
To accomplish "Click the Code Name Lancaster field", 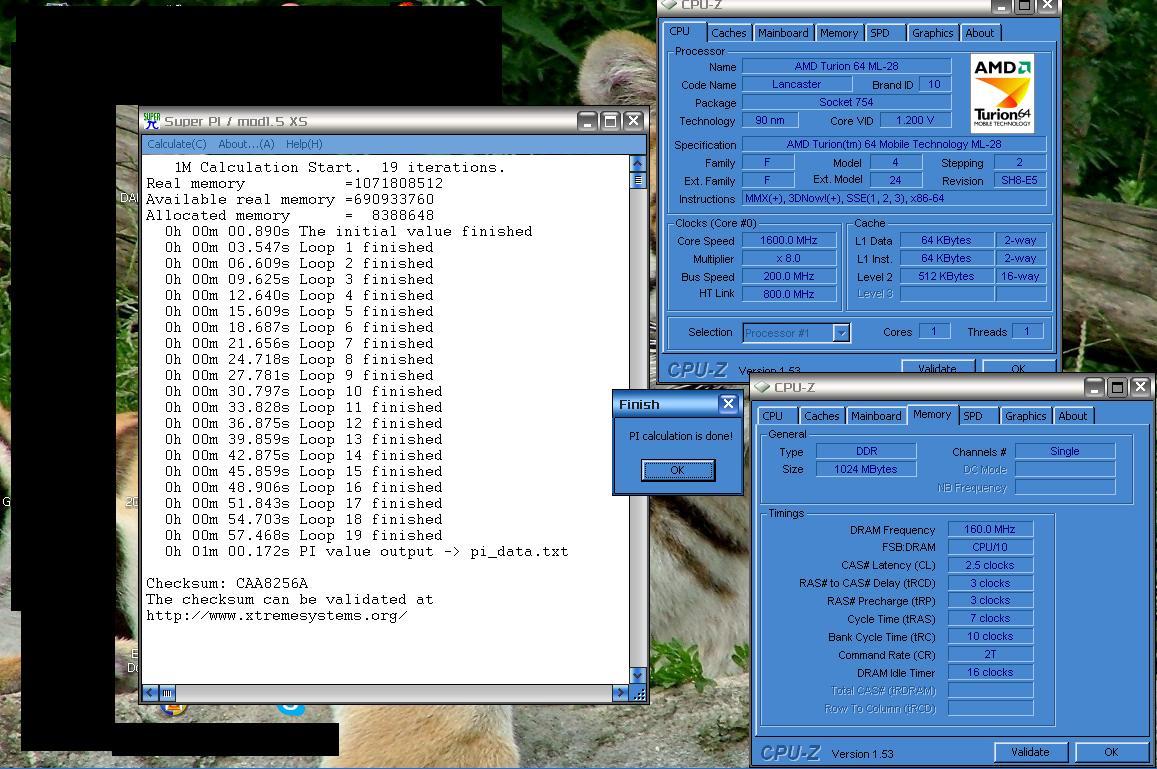I will [x=796, y=85].
